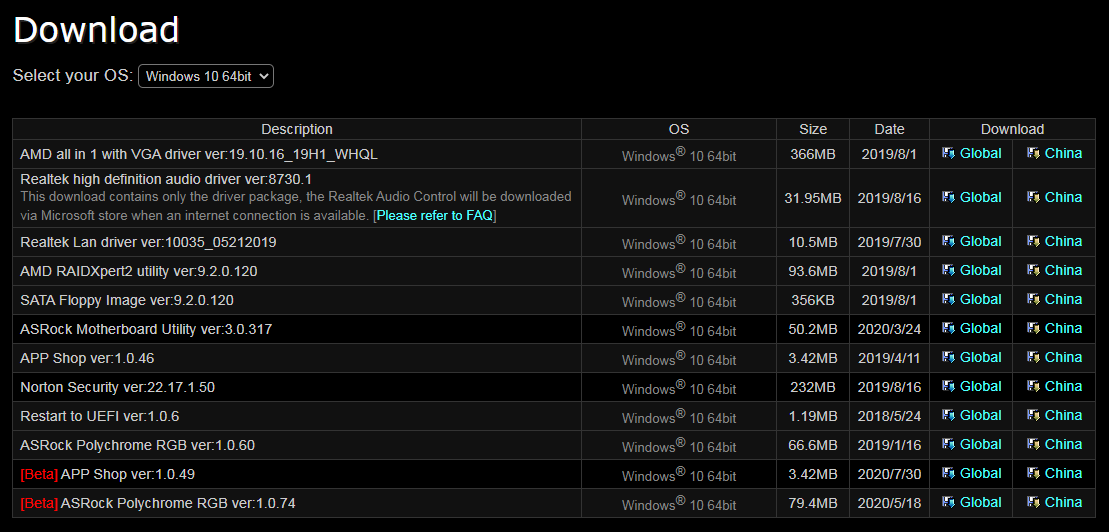Download AMD all in 1 driver from China
This screenshot has width=1109, height=532.
tap(1063, 153)
